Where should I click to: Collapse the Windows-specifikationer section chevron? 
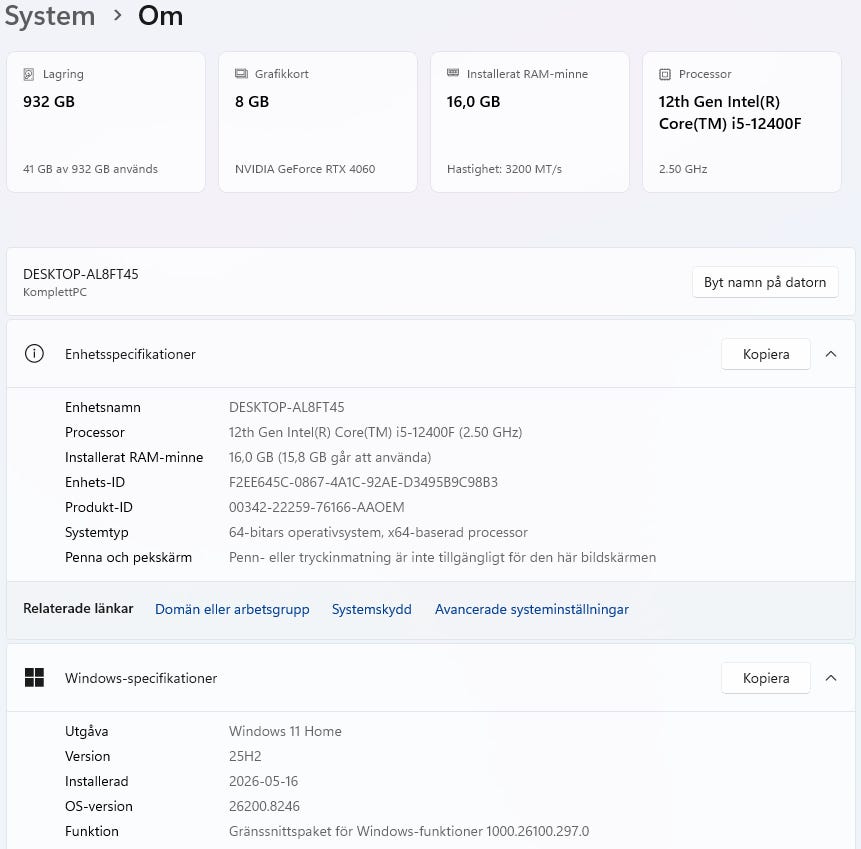pyautogui.click(x=831, y=678)
